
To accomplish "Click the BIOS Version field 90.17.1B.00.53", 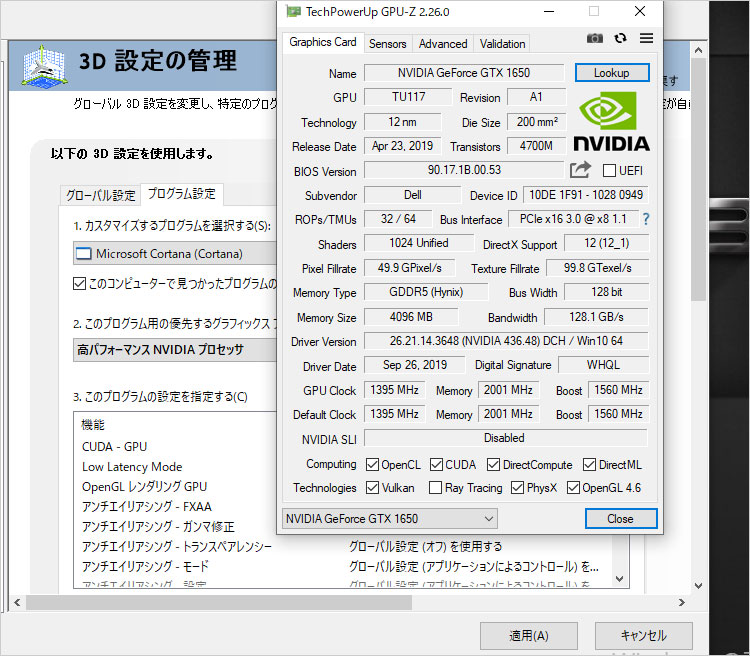I will click(464, 170).
